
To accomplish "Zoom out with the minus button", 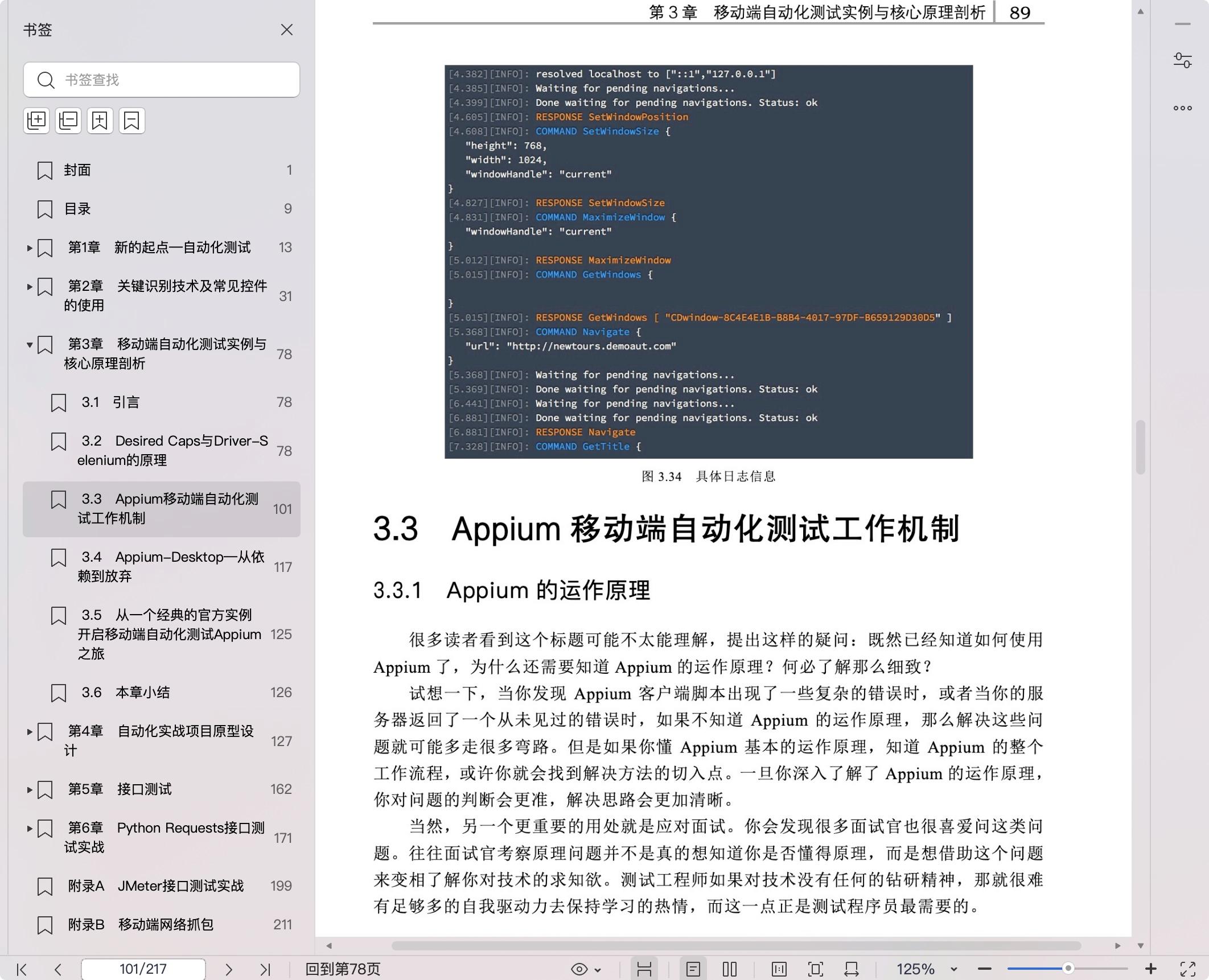I will pyautogui.click(x=985, y=969).
